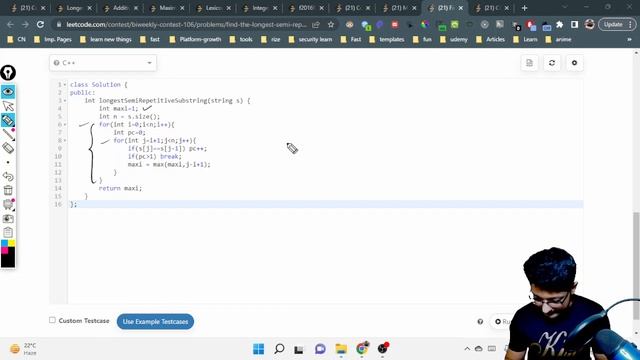Open the Chrome profile avatar
This screenshot has width=640, height=360.
click(589, 24)
